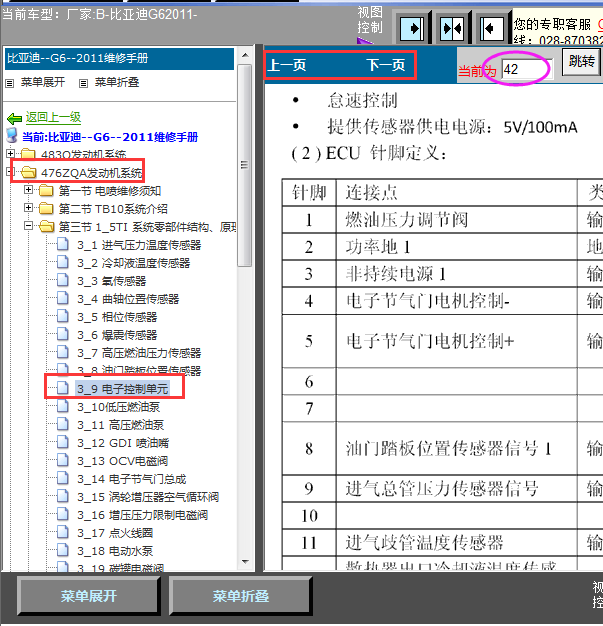Screen dimensions: 603x626
Task: Click page icon of 3_3 氧传感器
Action: (x=63, y=280)
